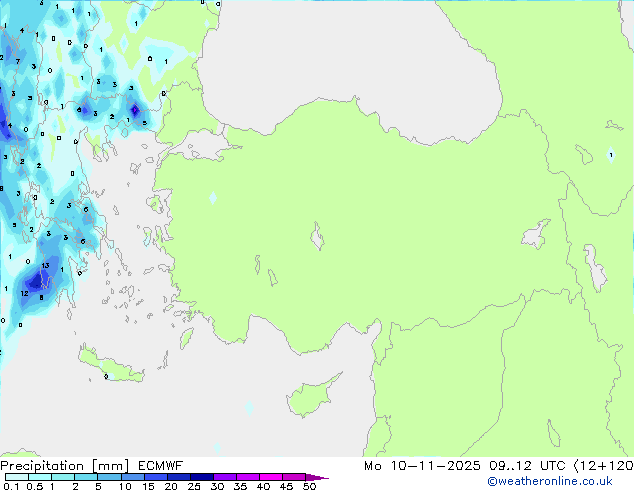
Task: Click the 5–10 mm legend color box
Action: [109, 477]
